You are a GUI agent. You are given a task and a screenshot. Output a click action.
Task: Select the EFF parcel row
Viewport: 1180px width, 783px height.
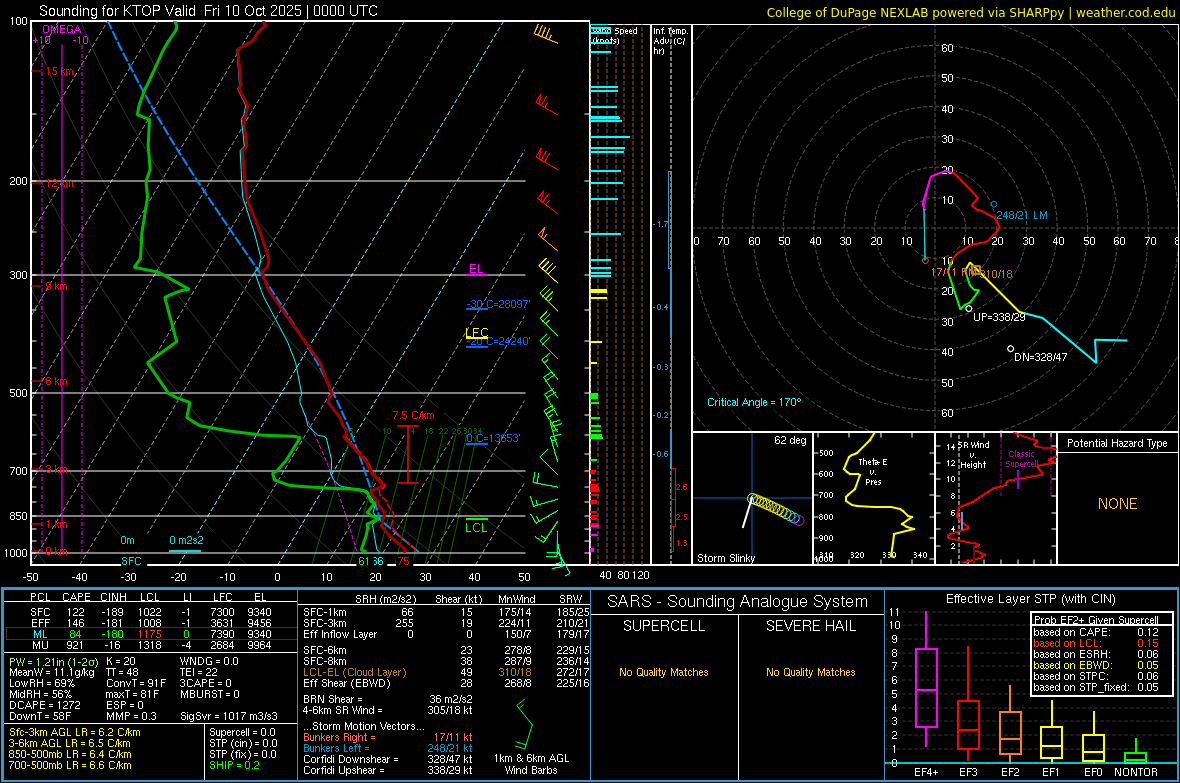(x=151, y=623)
